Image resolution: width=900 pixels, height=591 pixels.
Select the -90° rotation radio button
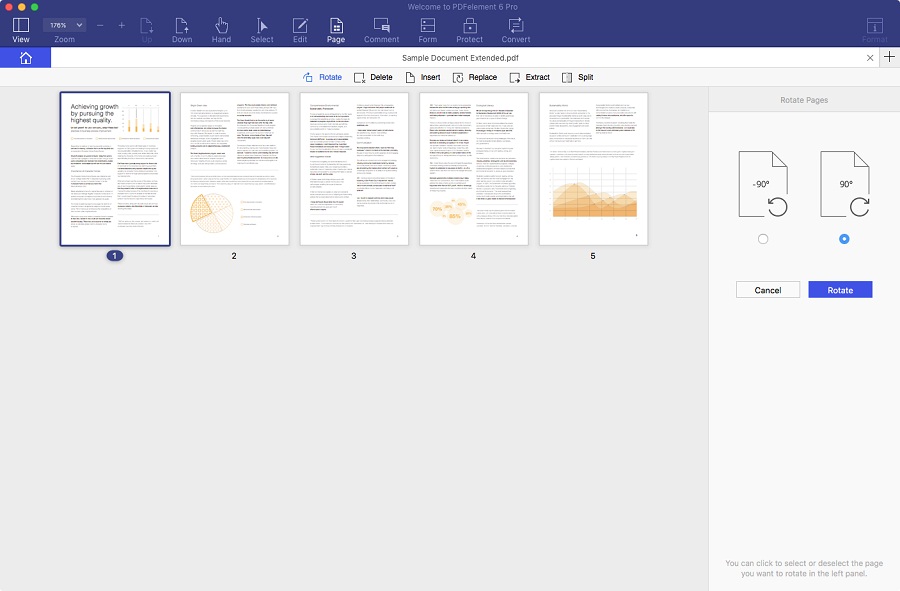(x=764, y=239)
